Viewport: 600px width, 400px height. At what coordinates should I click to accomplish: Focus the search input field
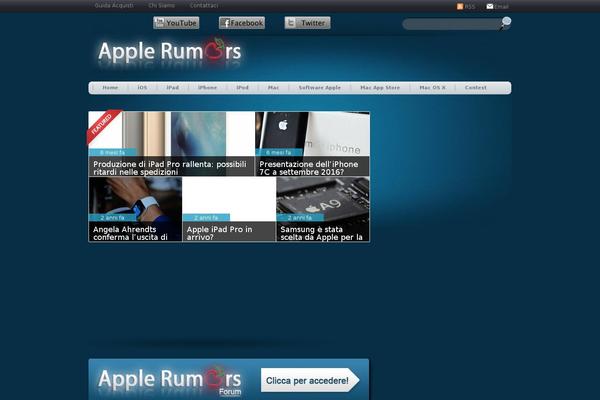(451, 24)
